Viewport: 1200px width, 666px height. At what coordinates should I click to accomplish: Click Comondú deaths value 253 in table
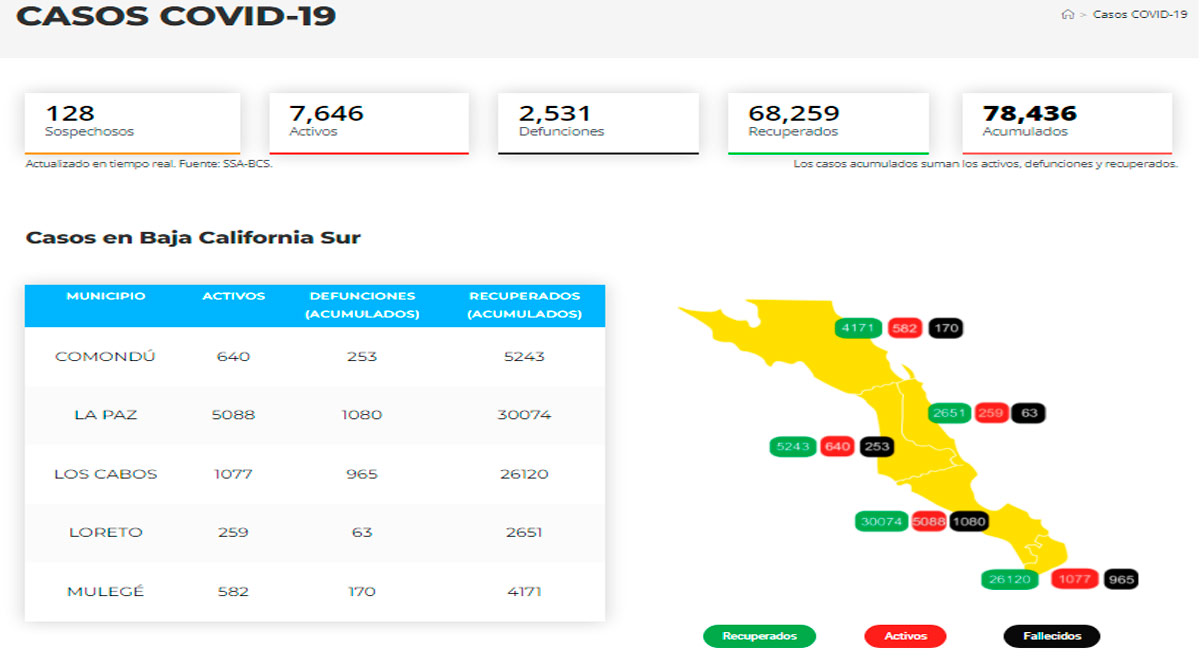coord(362,356)
